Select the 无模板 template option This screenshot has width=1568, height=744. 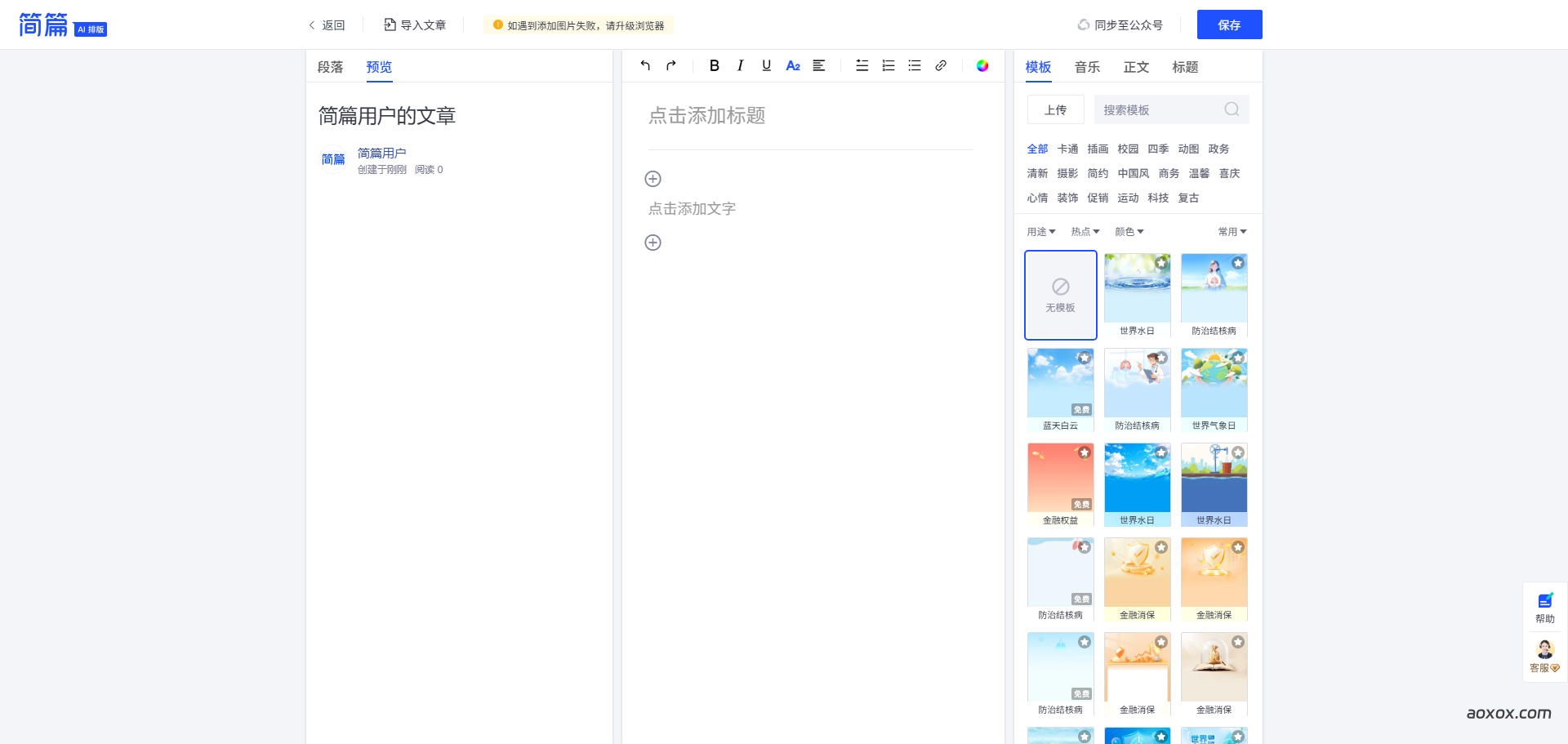1060,294
